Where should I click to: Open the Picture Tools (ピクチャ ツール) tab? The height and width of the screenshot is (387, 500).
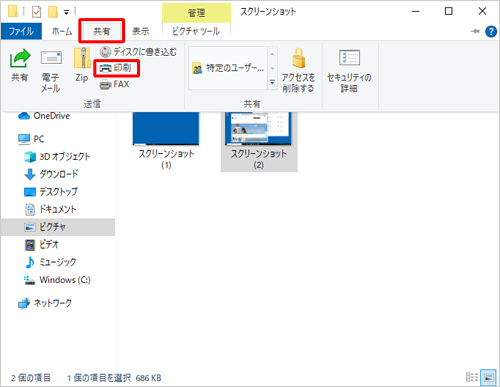point(196,31)
